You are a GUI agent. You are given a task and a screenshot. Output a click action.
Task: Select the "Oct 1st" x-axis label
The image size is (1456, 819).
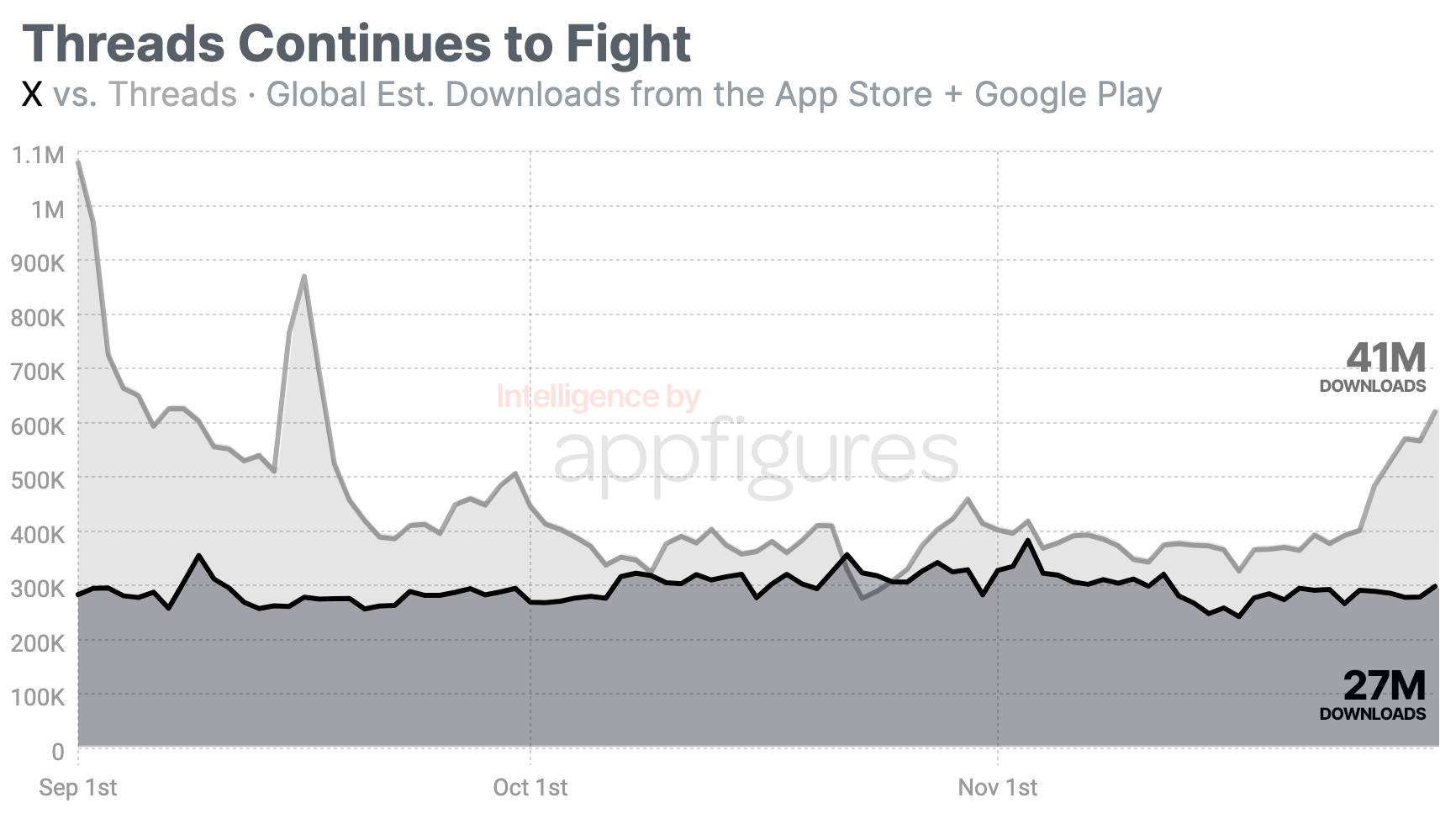point(530,788)
